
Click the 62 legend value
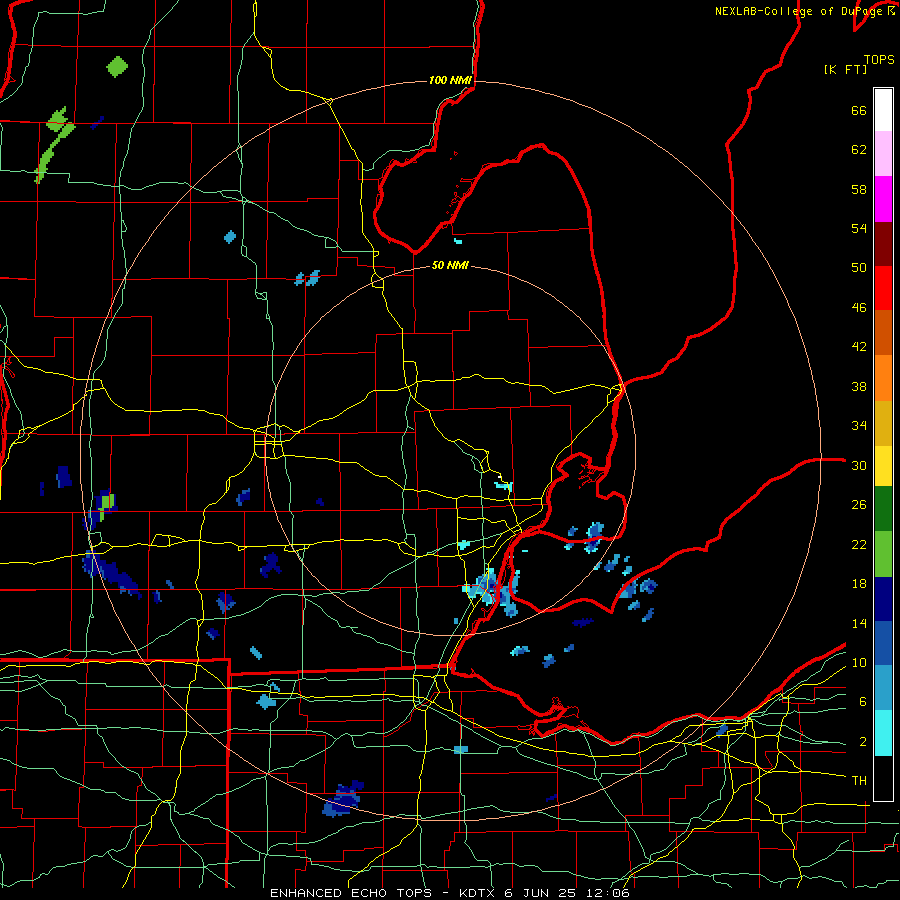[x=859, y=150]
